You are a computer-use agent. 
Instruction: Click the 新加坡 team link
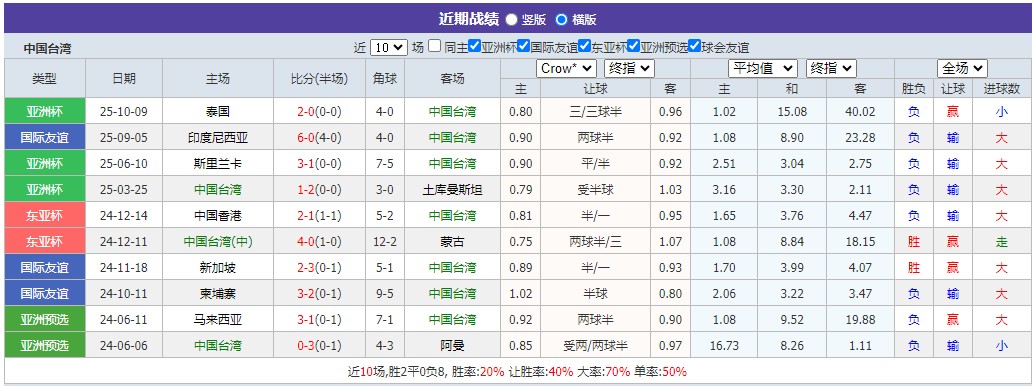tap(218, 268)
